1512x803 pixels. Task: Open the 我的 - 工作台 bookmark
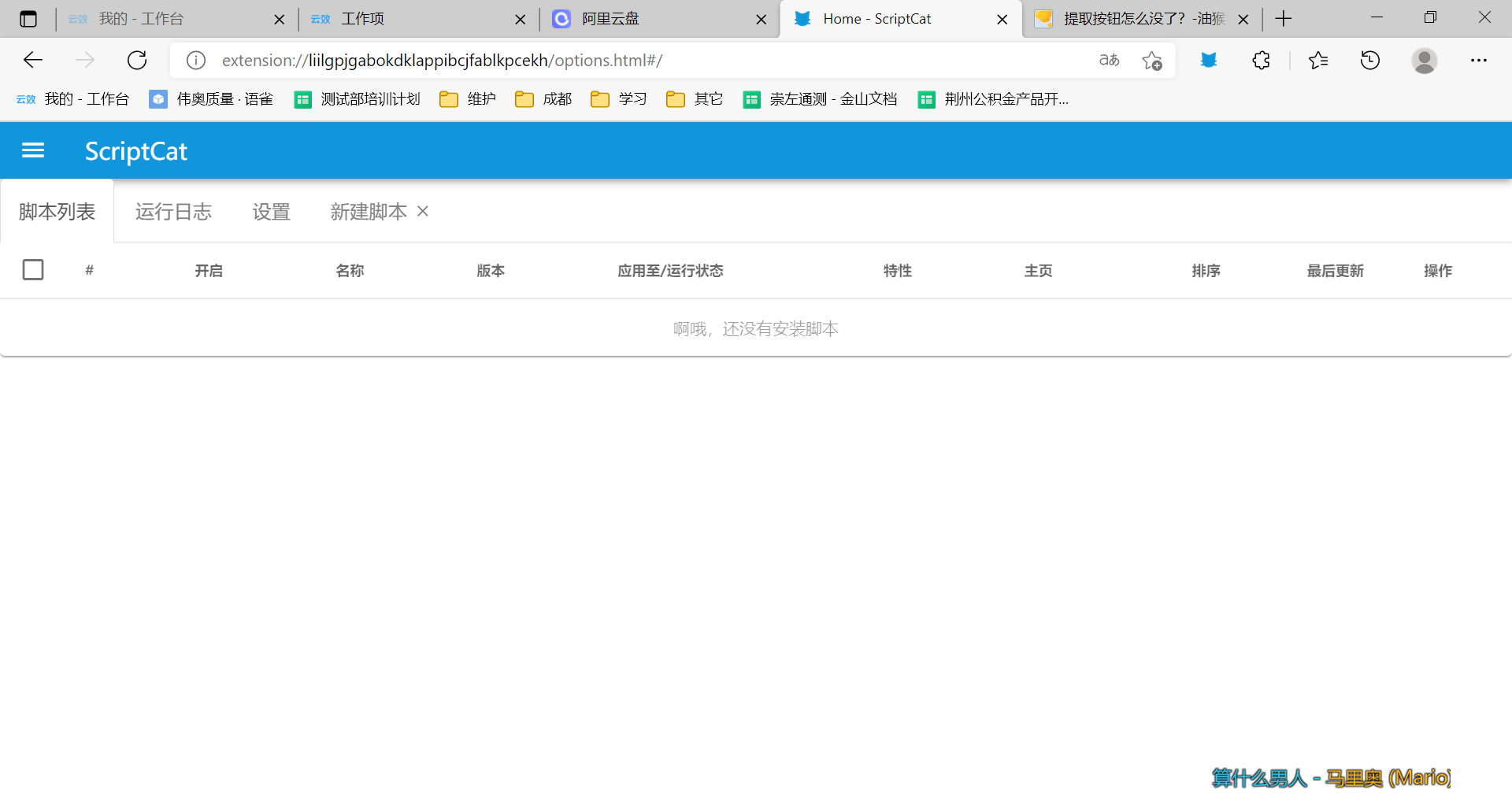point(72,99)
